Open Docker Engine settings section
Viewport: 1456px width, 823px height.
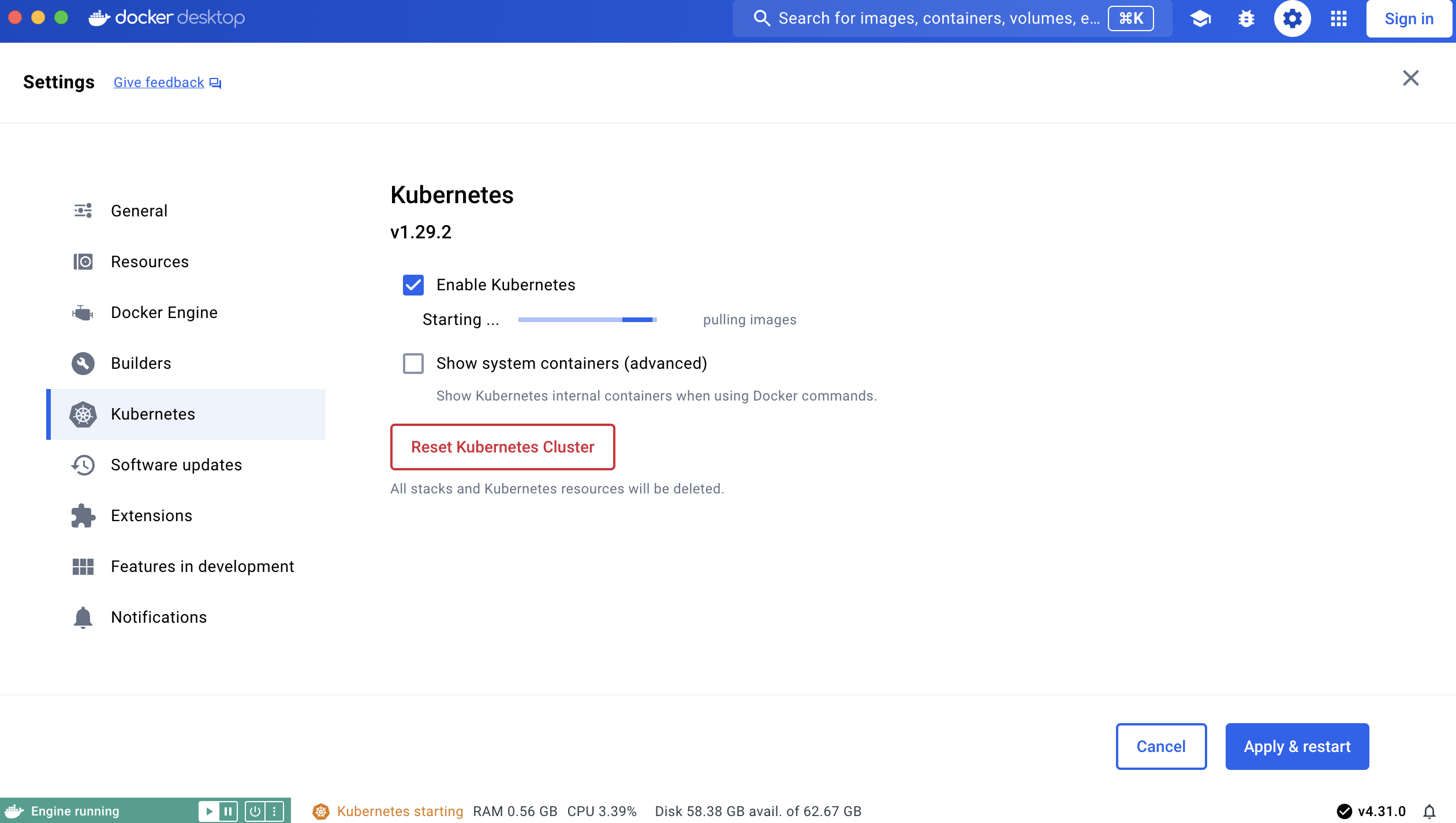(x=186, y=313)
